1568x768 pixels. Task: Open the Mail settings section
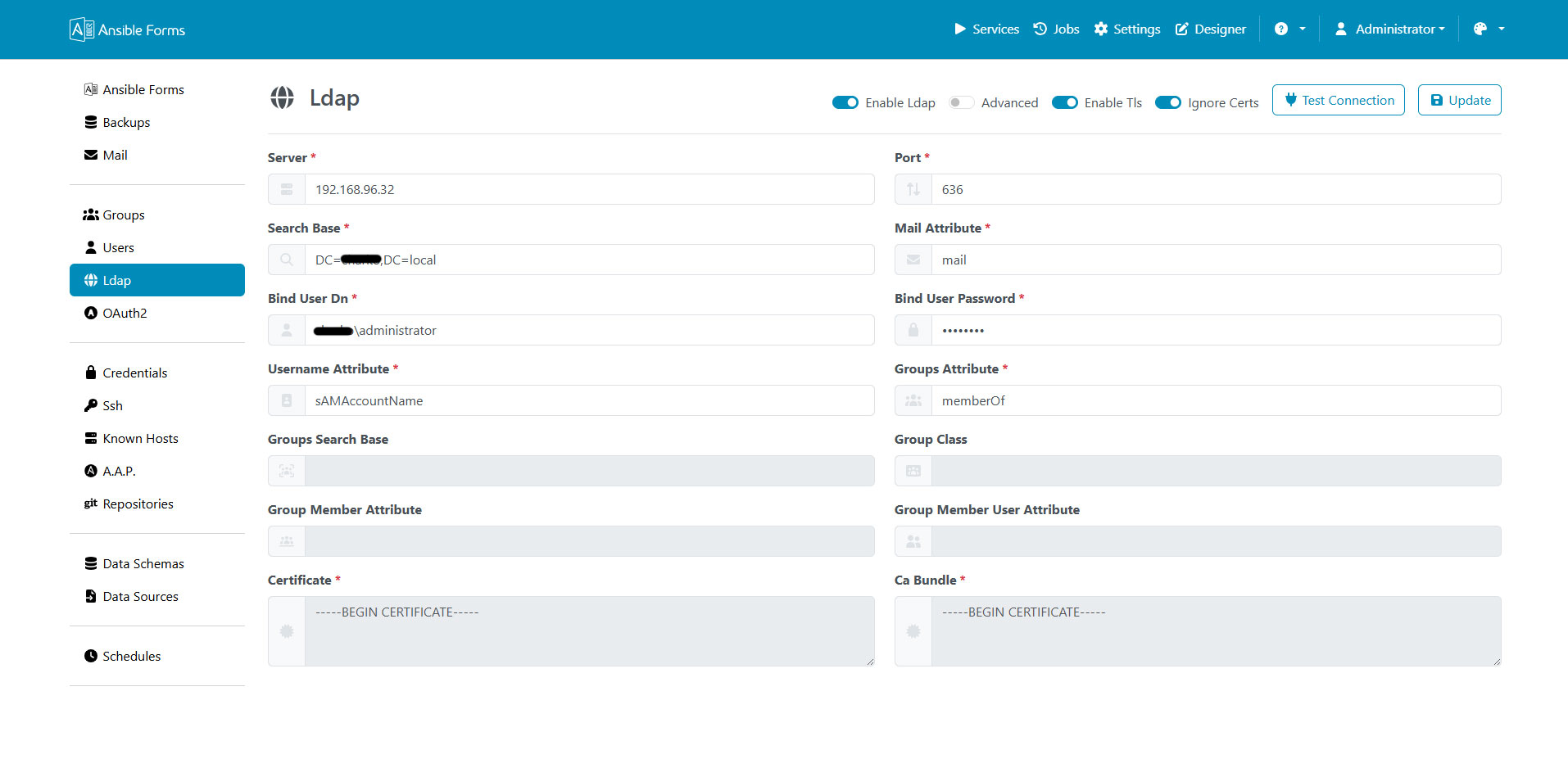[x=115, y=155]
